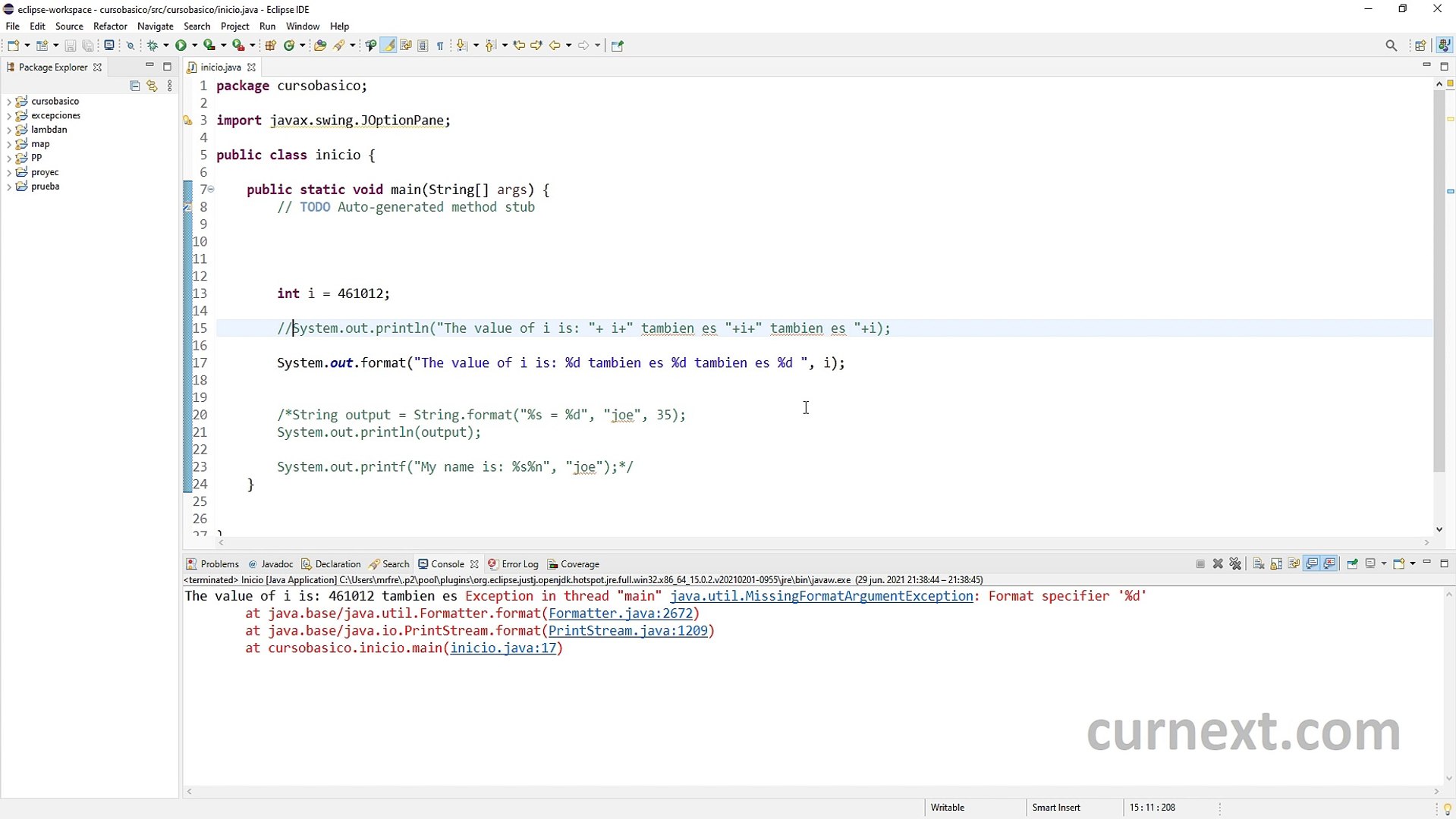Toggle Show Whitespace Characters pilcrow button
This screenshot has width=1456, height=819.
pos(440,45)
